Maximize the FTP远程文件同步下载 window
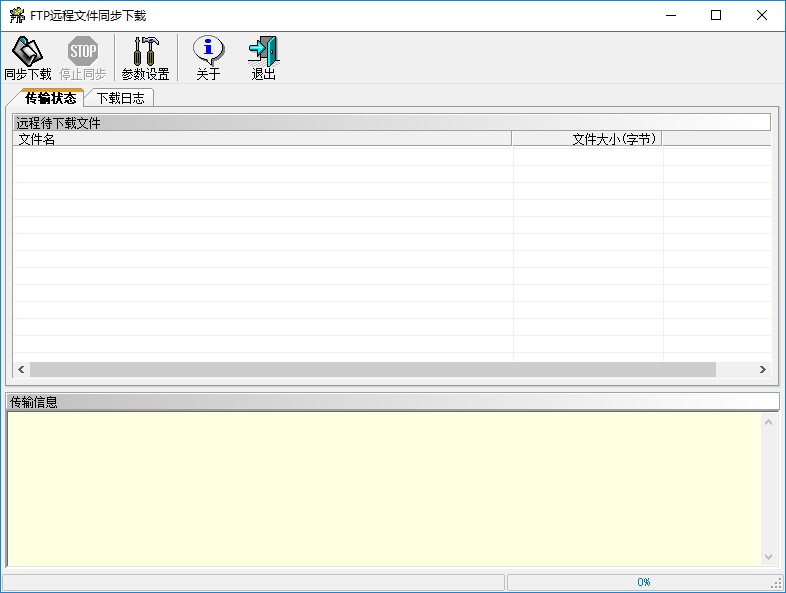Screen dimensions: 786x593 [x=716, y=16]
